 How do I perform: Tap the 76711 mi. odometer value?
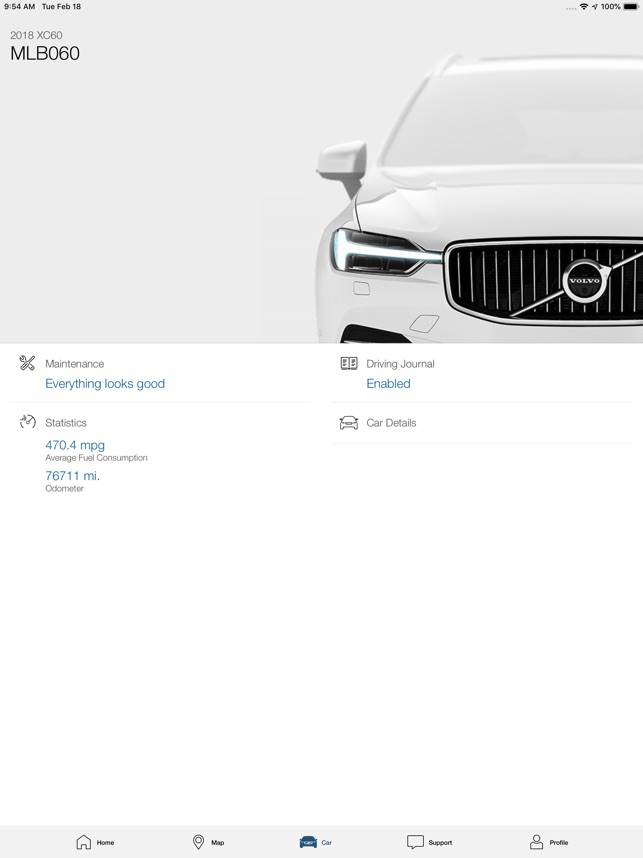tap(72, 476)
